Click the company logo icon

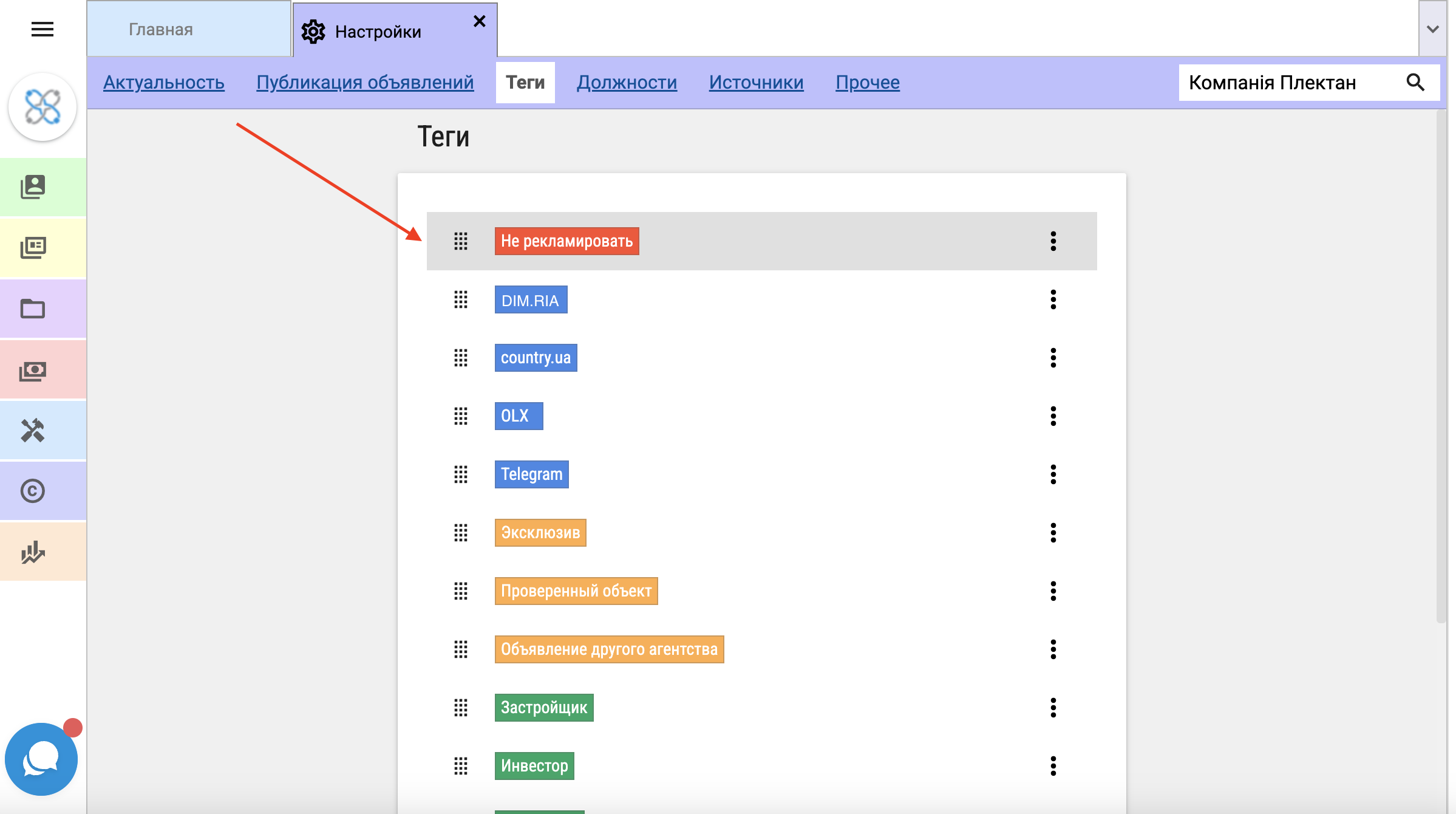(43, 108)
